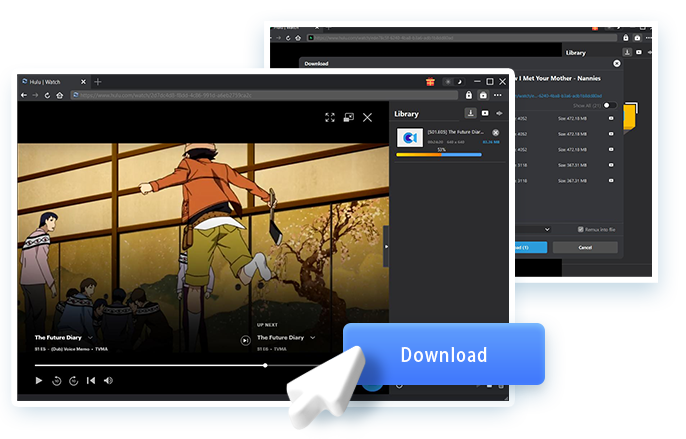The width and height of the screenshot is (686, 439).
Task: Open the video tab in front Library panel
Action: [x=485, y=113]
